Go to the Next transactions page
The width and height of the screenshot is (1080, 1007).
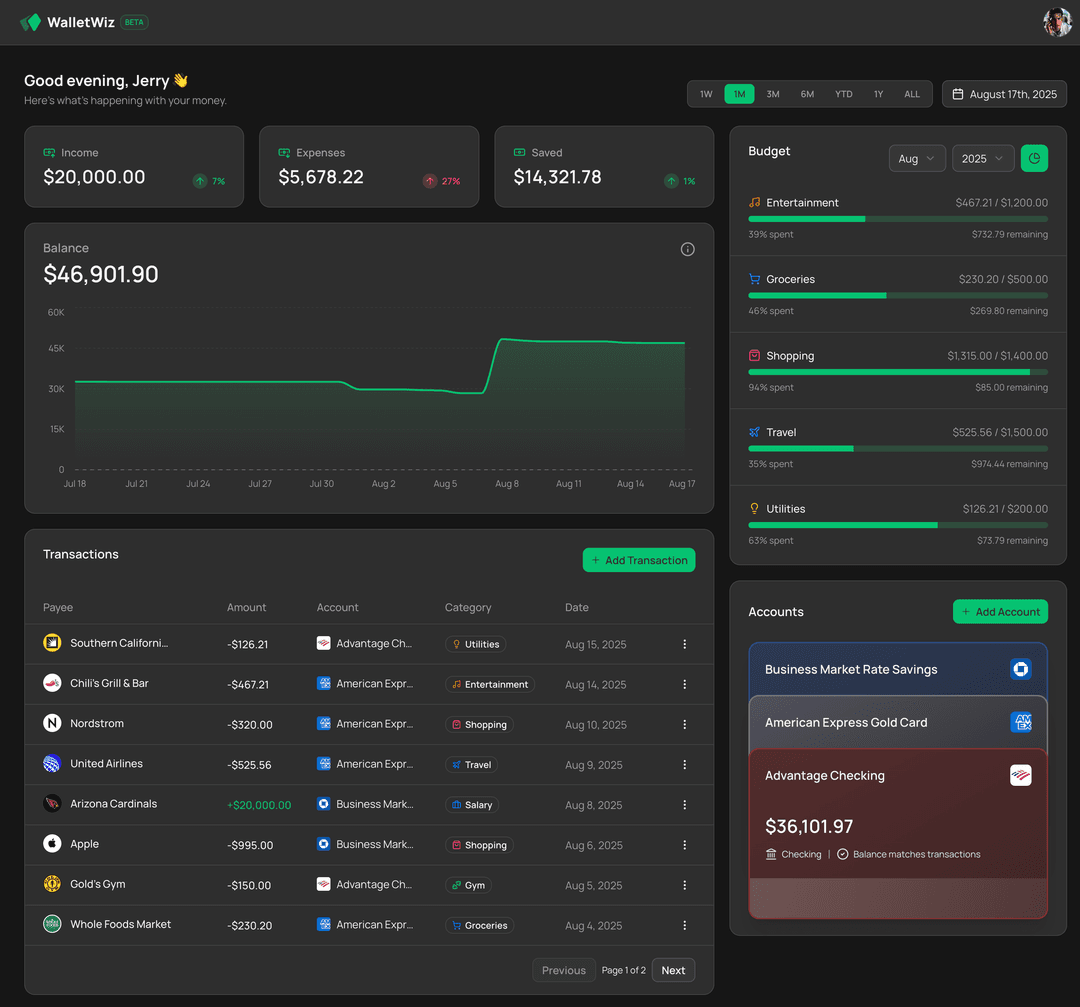[x=673, y=970]
